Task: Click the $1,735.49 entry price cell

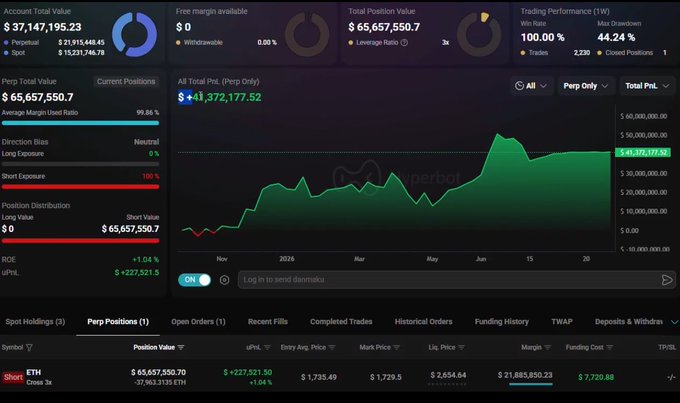Action: (319, 377)
